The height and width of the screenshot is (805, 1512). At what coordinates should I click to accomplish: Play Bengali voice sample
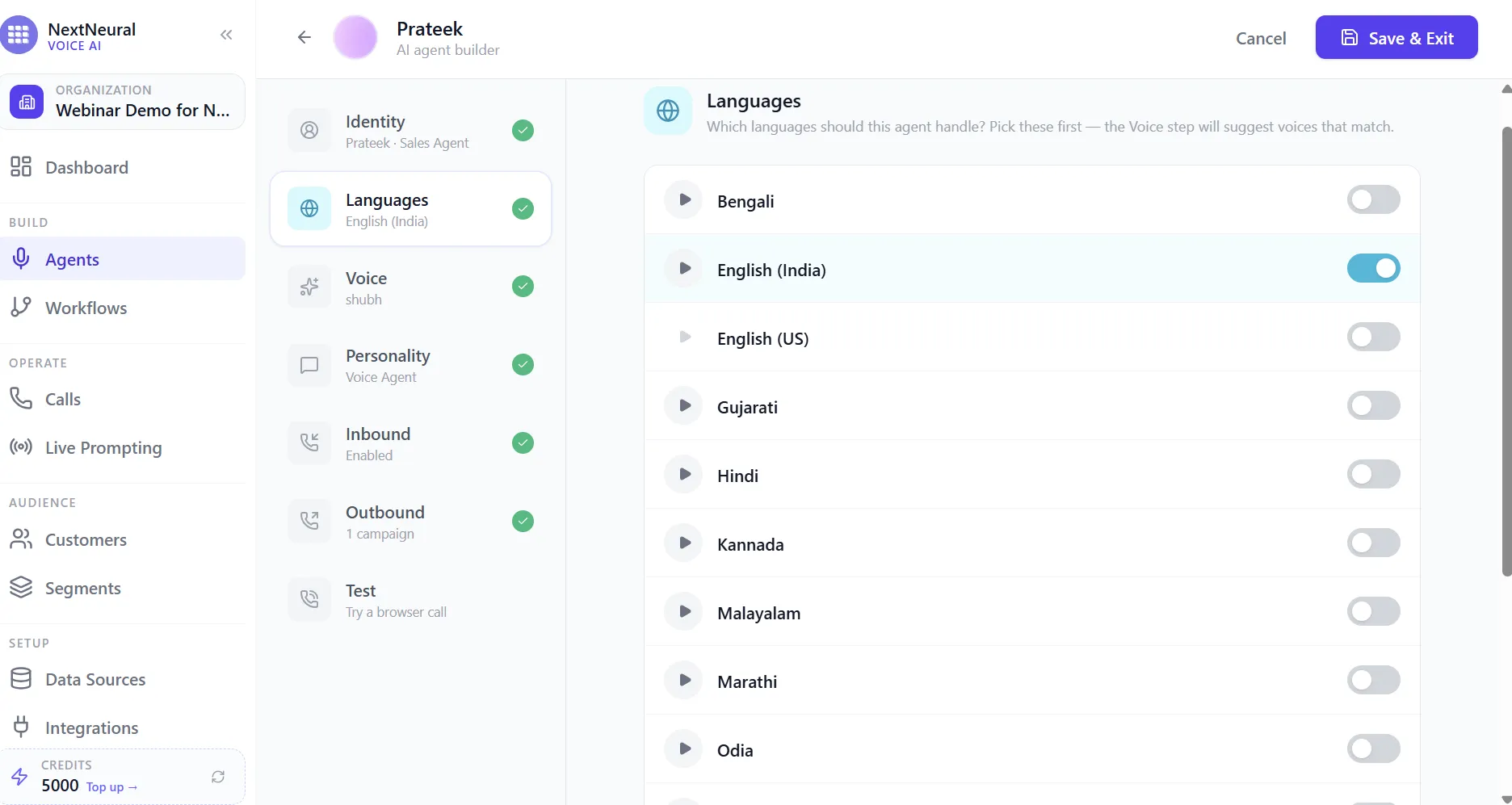pyautogui.click(x=684, y=199)
